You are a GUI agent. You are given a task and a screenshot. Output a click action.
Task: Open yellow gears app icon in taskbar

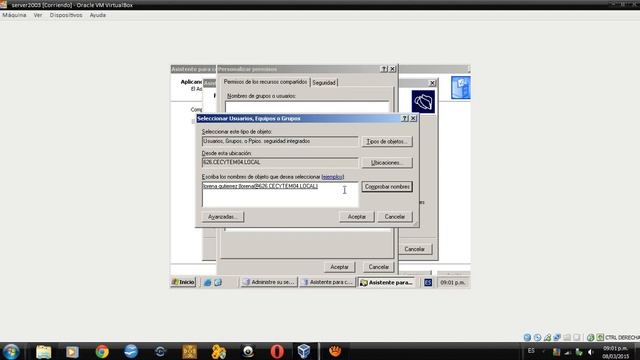(218, 351)
